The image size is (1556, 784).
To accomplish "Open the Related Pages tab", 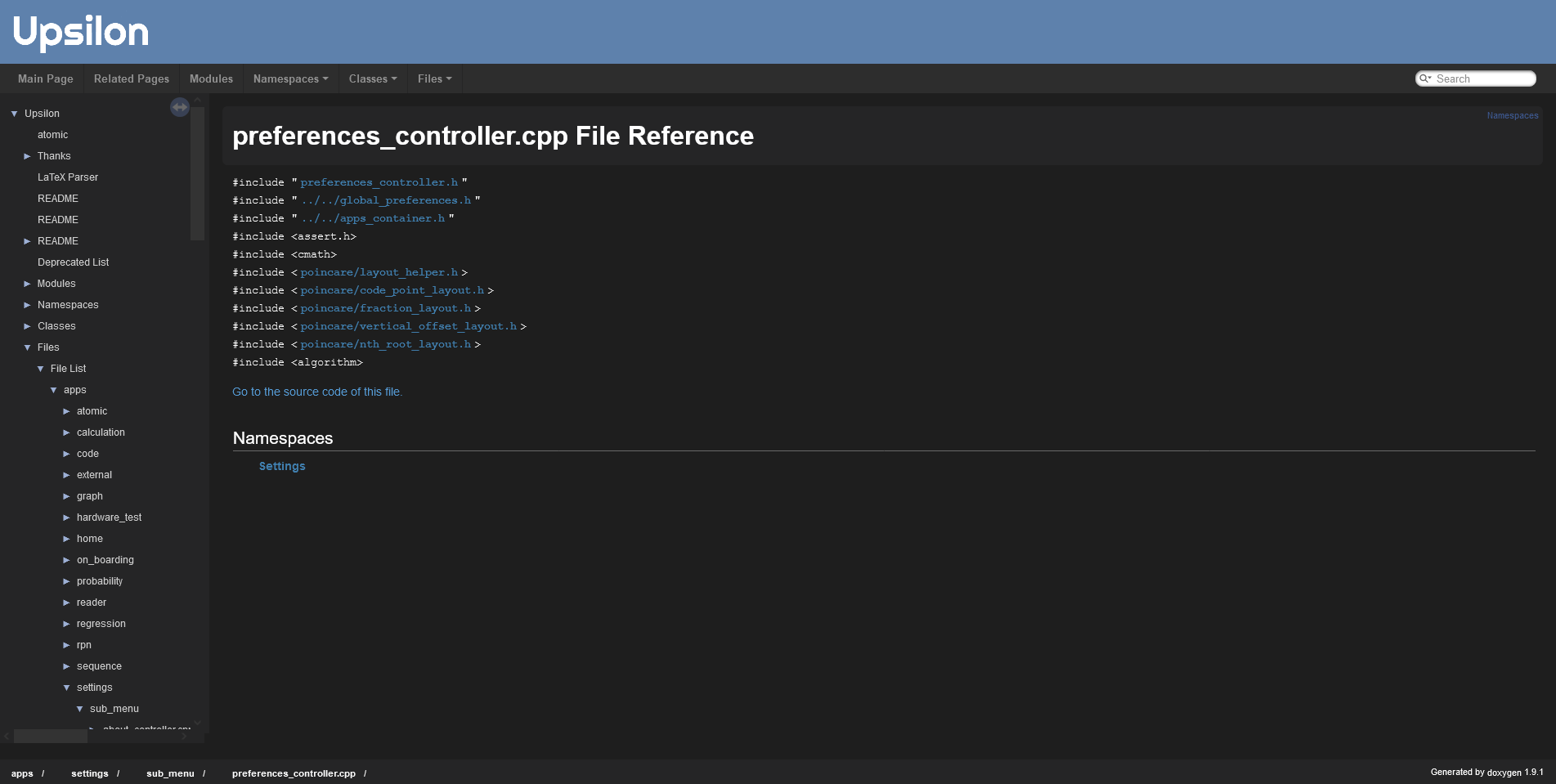I will [132, 78].
